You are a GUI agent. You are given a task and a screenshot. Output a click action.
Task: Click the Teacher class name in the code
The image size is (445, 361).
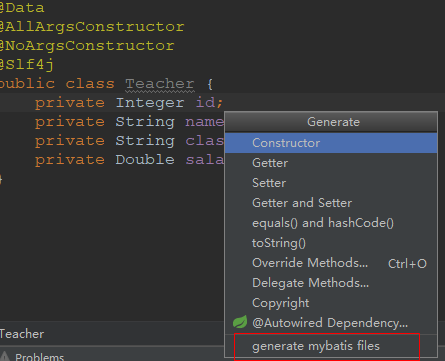tap(160, 84)
